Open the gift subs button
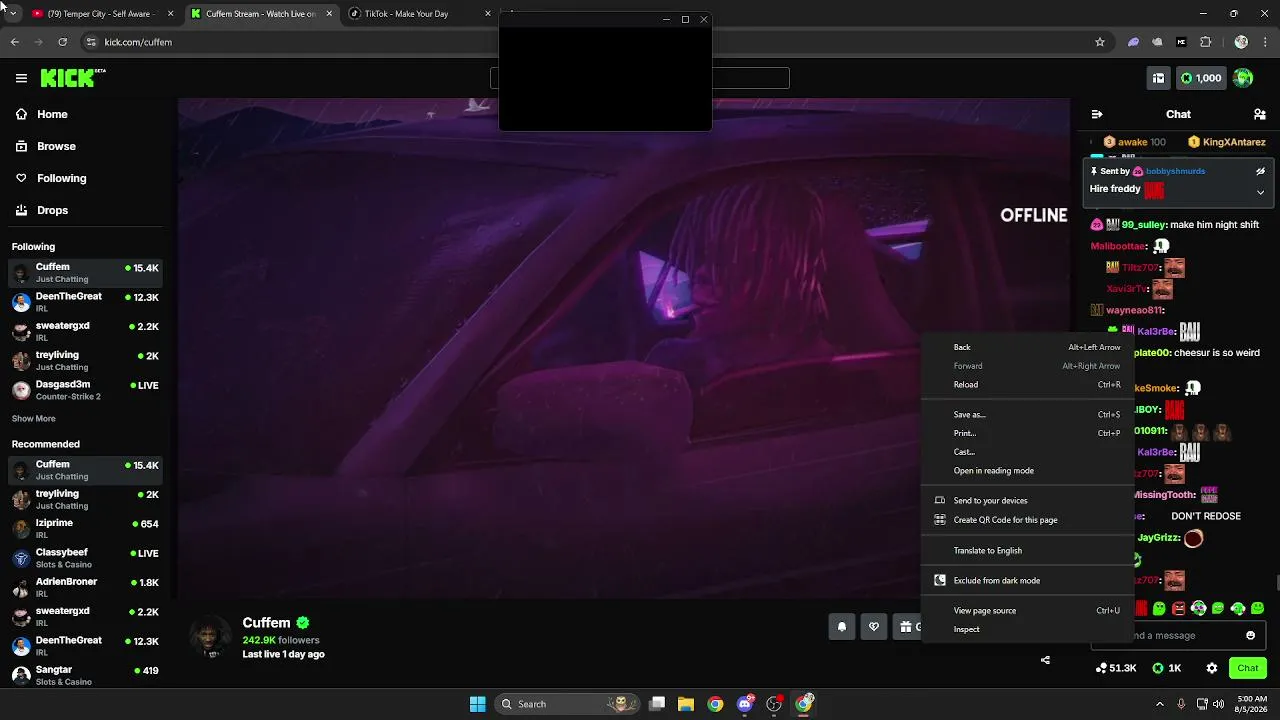 click(x=907, y=627)
